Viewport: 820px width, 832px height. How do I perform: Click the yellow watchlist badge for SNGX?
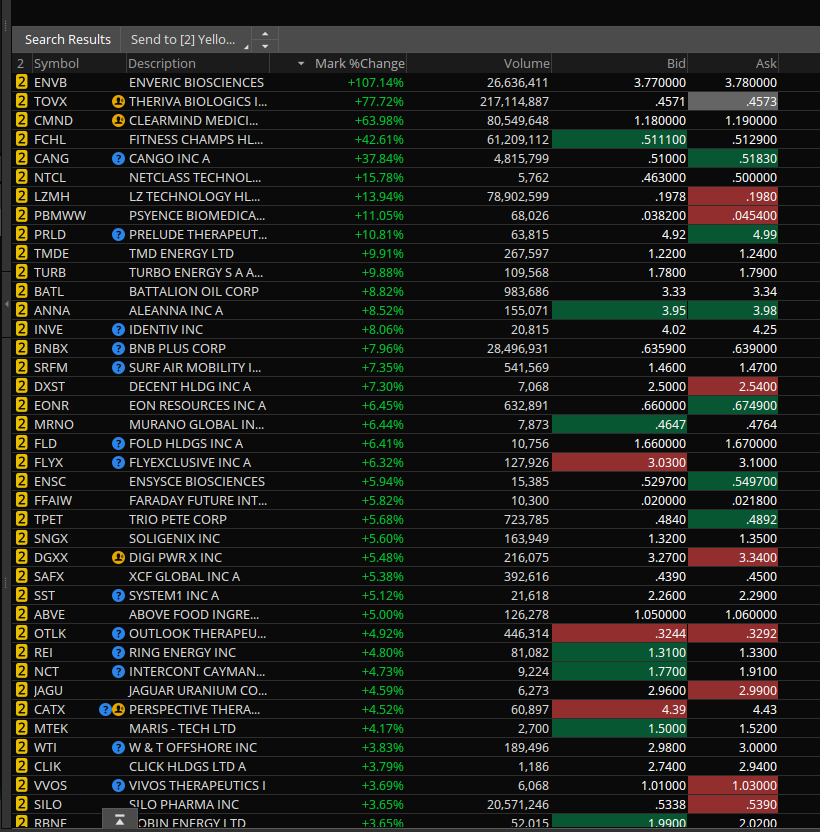pos(21,538)
